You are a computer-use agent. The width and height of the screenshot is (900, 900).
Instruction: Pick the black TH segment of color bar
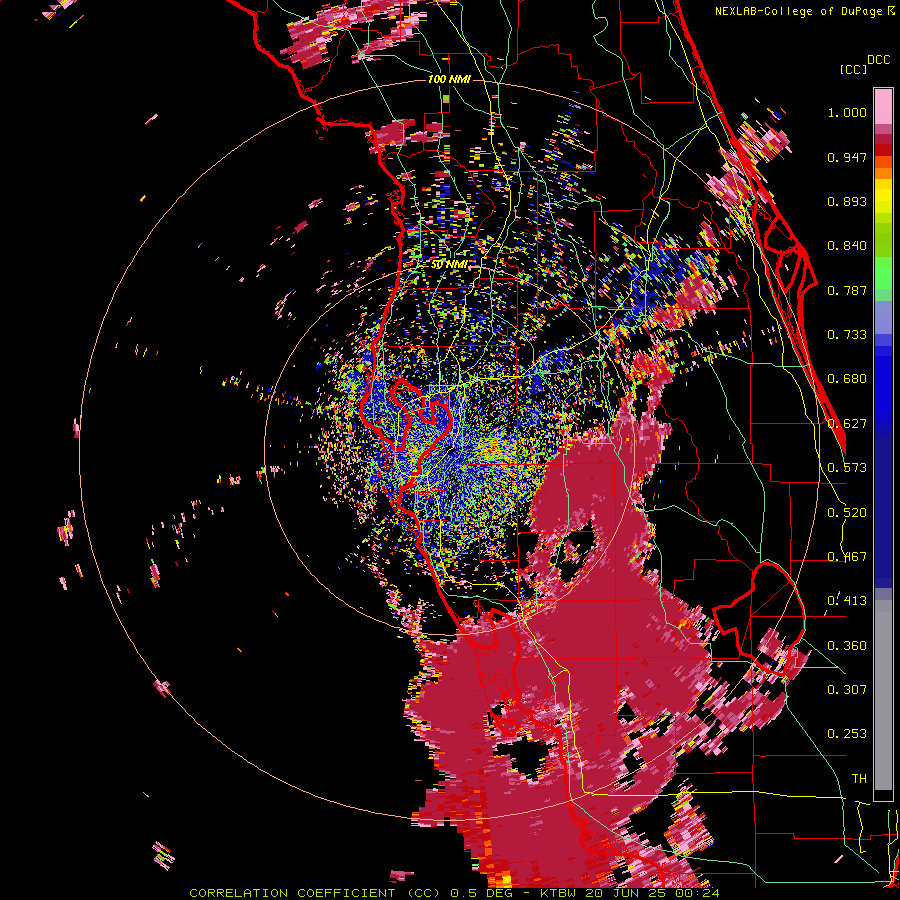883,795
